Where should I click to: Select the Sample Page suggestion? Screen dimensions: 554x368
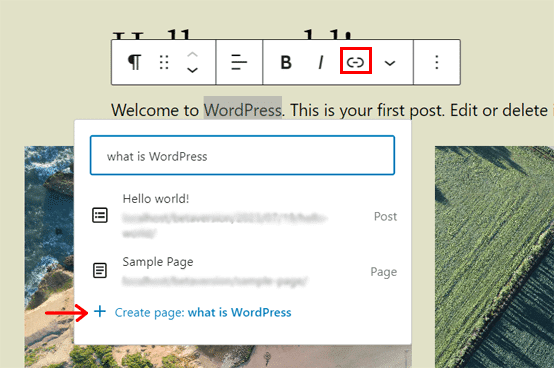(x=242, y=271)
